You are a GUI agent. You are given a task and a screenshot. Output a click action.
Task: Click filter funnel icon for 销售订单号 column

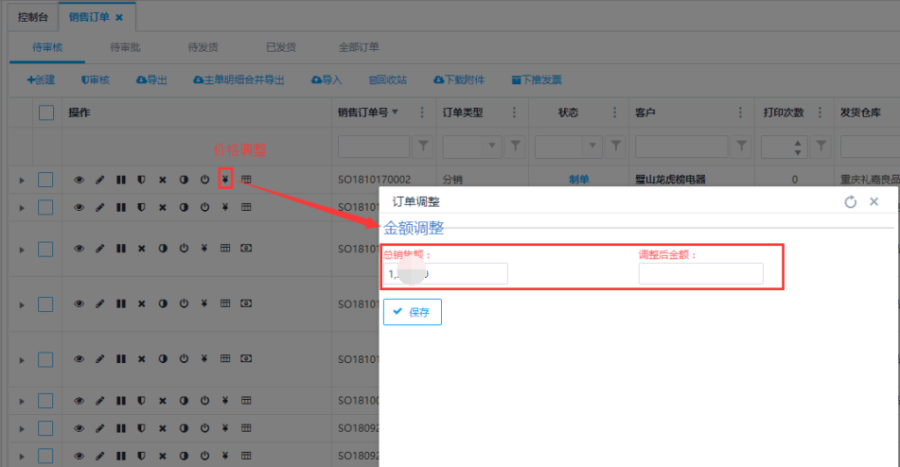click(x=423, y=147)
